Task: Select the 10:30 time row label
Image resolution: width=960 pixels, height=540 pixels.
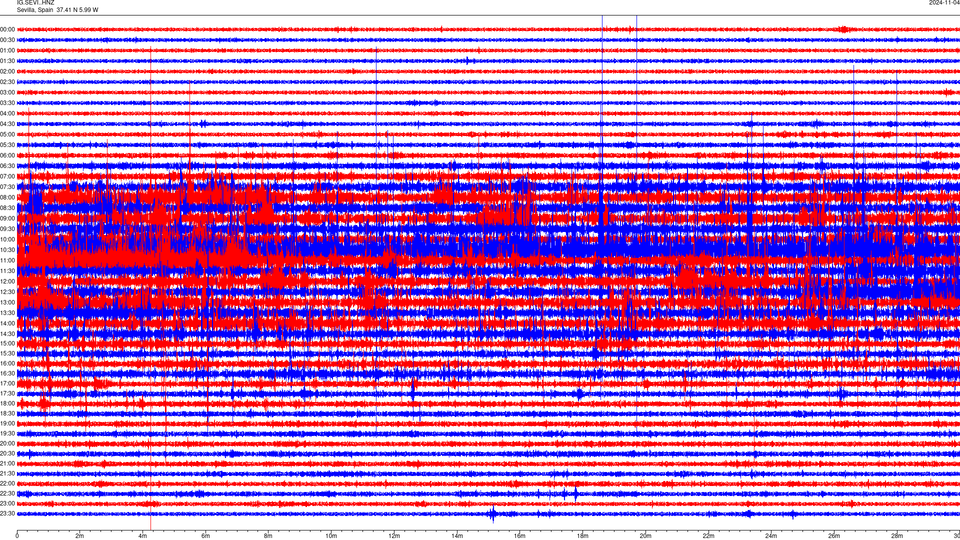Action: 7,250
